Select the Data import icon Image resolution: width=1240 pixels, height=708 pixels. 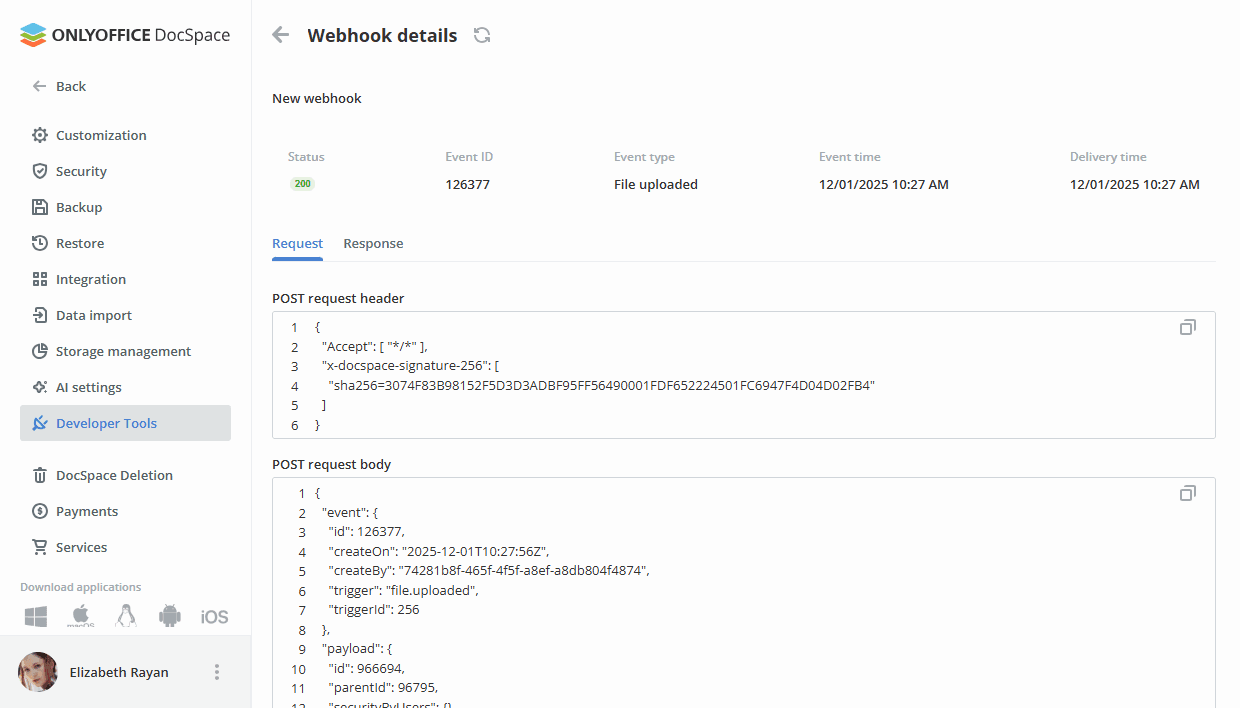click(x=37, y=315)
